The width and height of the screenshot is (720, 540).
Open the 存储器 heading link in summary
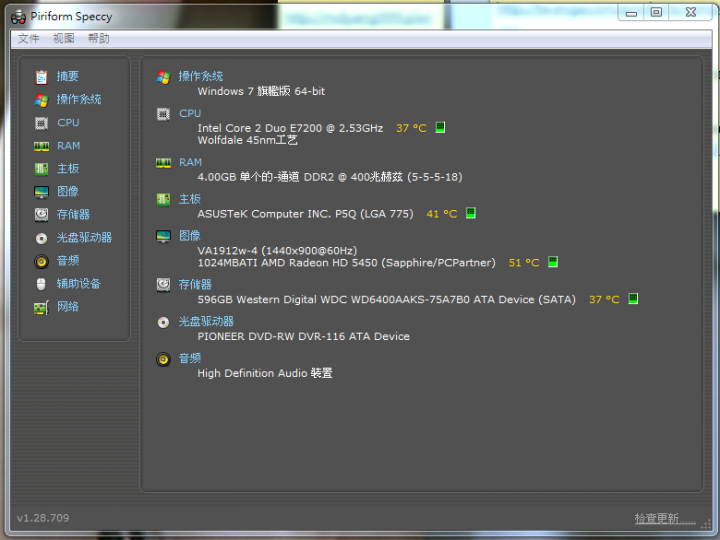click(195, 285)
